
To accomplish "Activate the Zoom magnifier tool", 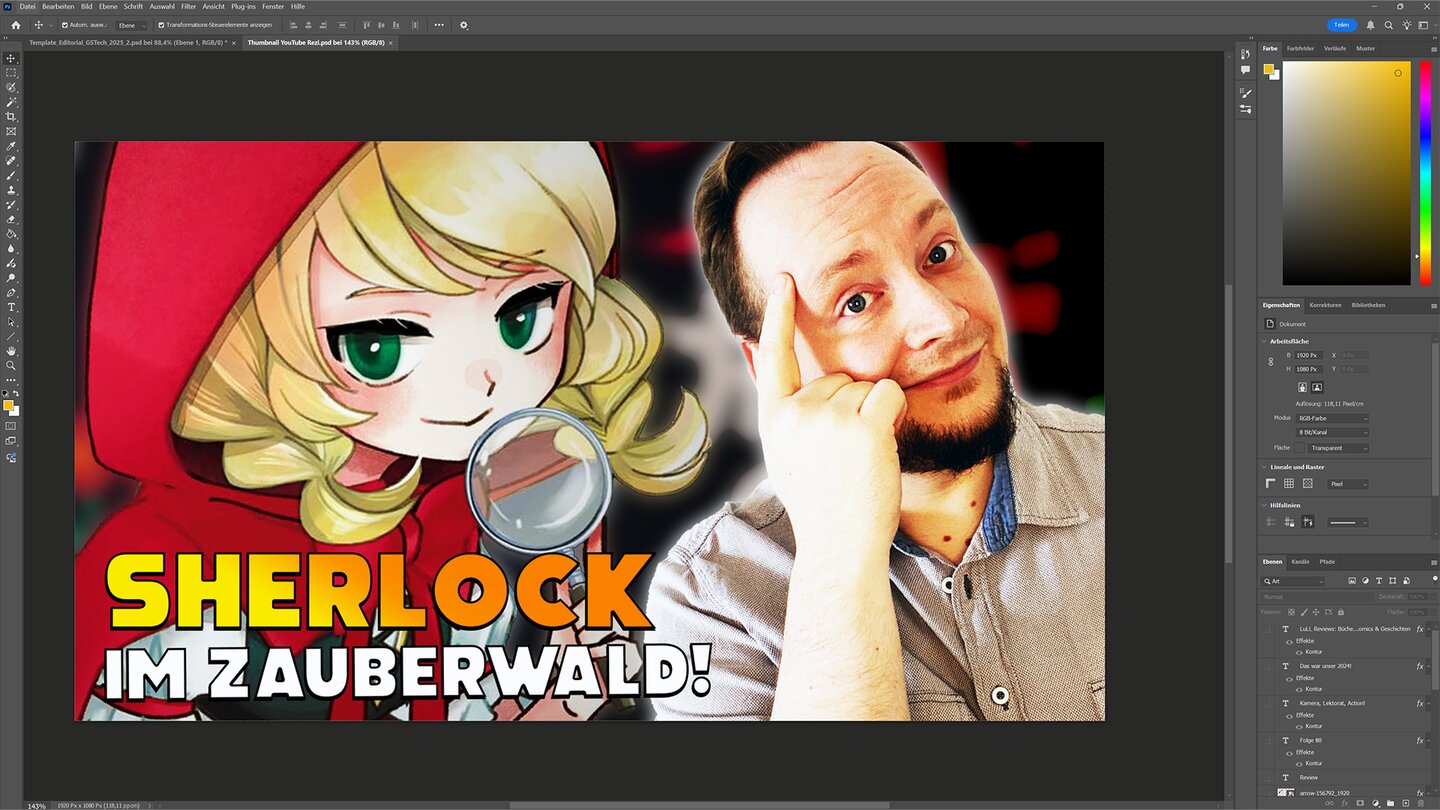I will (x=11, y=365).
